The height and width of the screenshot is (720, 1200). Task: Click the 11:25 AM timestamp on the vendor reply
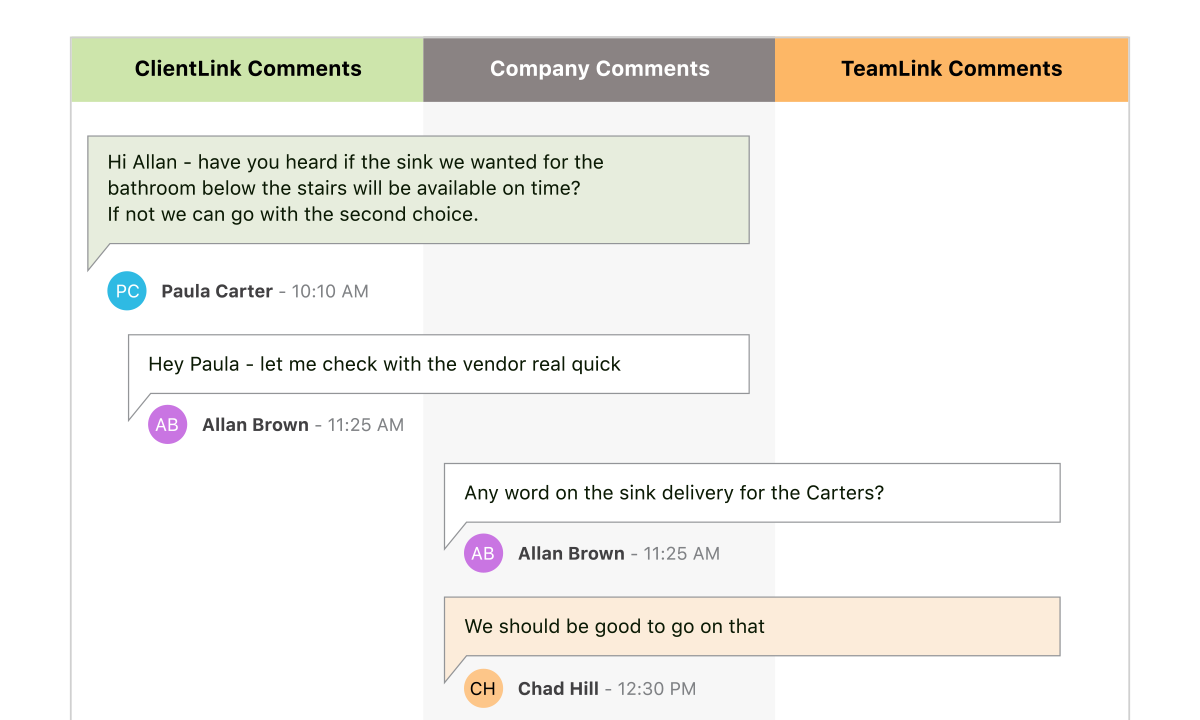pos(366,424)
